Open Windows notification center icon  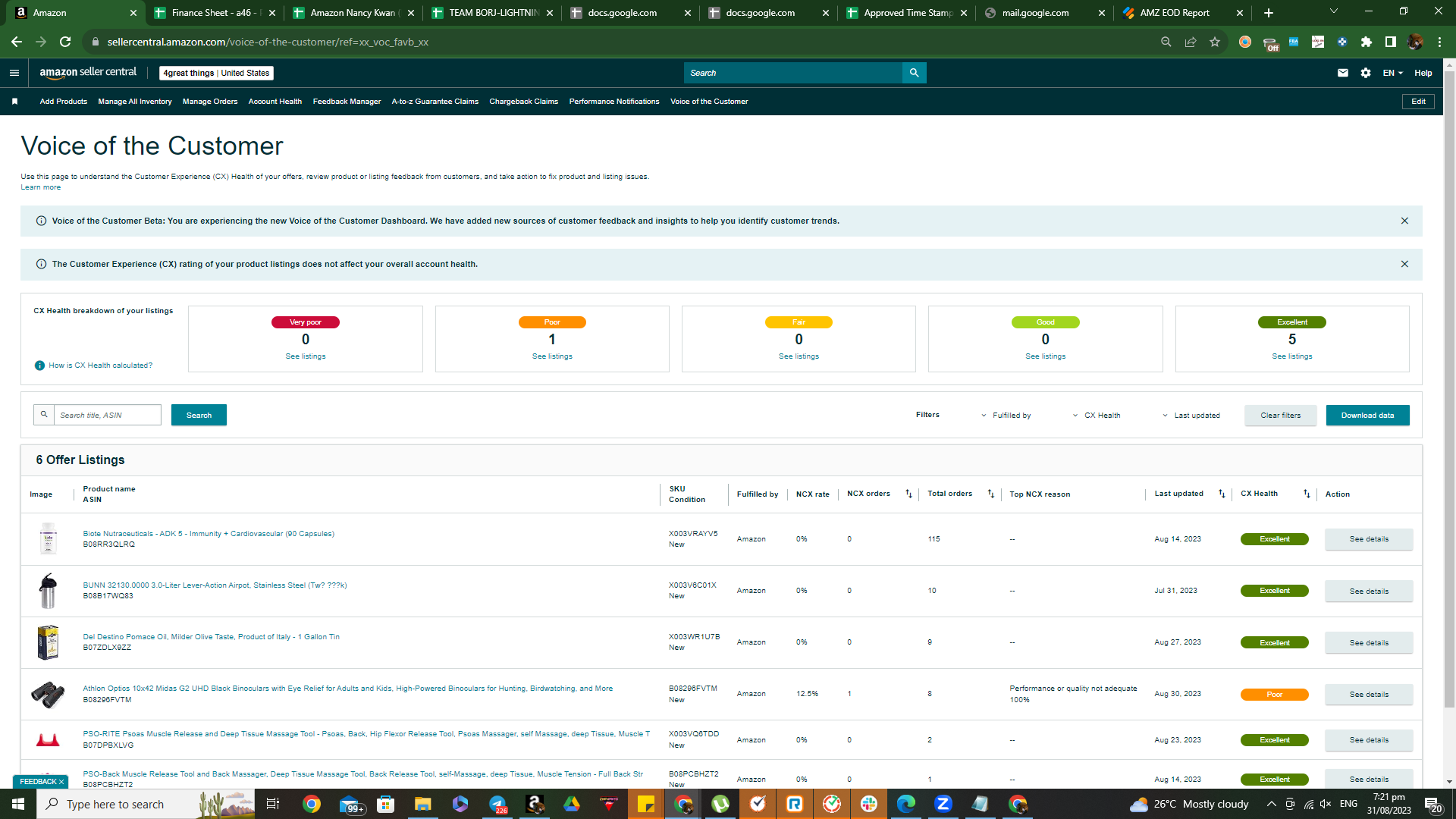1432,804
